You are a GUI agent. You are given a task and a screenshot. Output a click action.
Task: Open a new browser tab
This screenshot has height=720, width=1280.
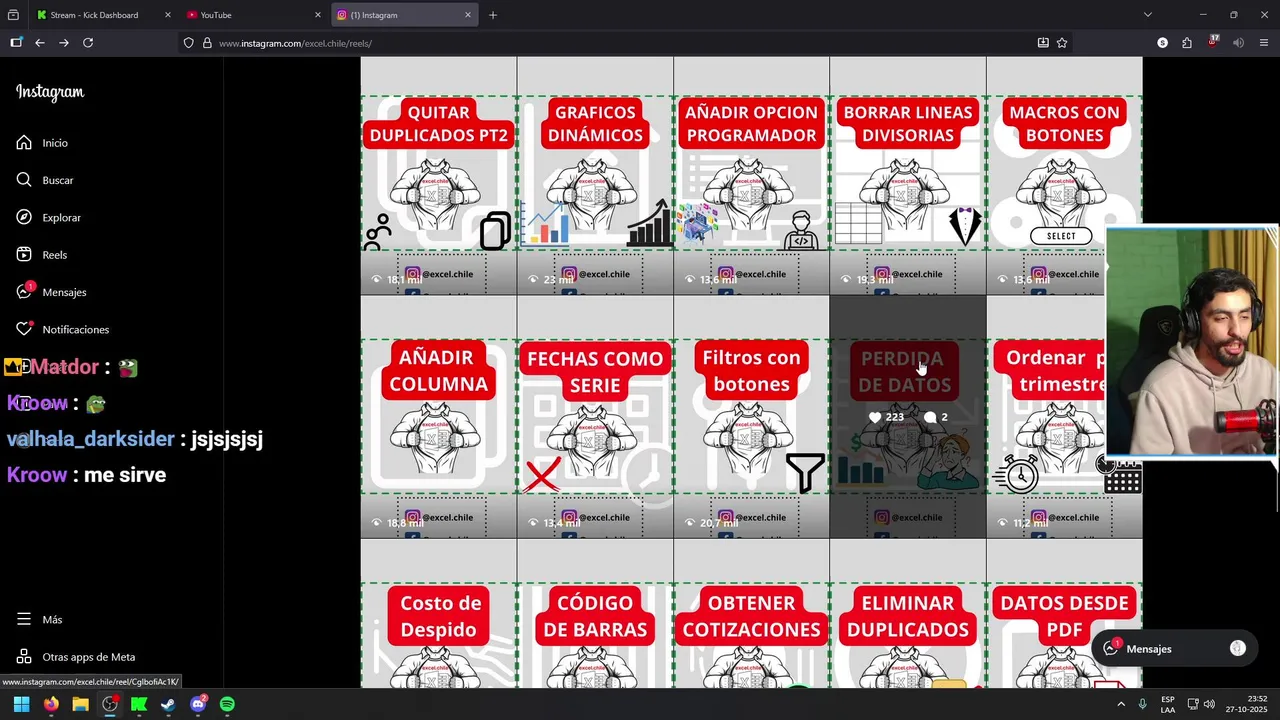[493, 15]
